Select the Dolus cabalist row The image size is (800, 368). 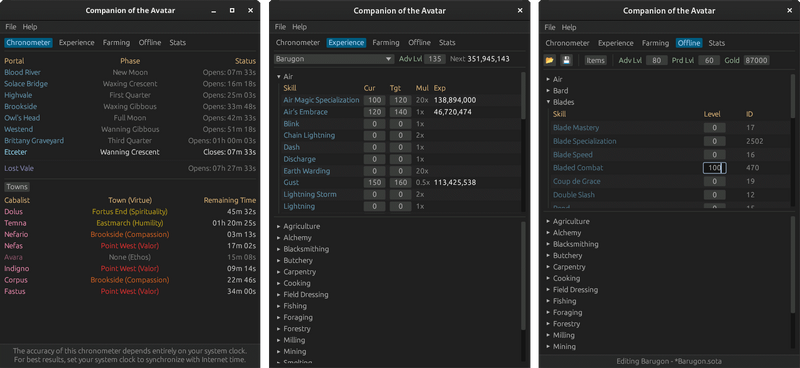tap(130, 211)
